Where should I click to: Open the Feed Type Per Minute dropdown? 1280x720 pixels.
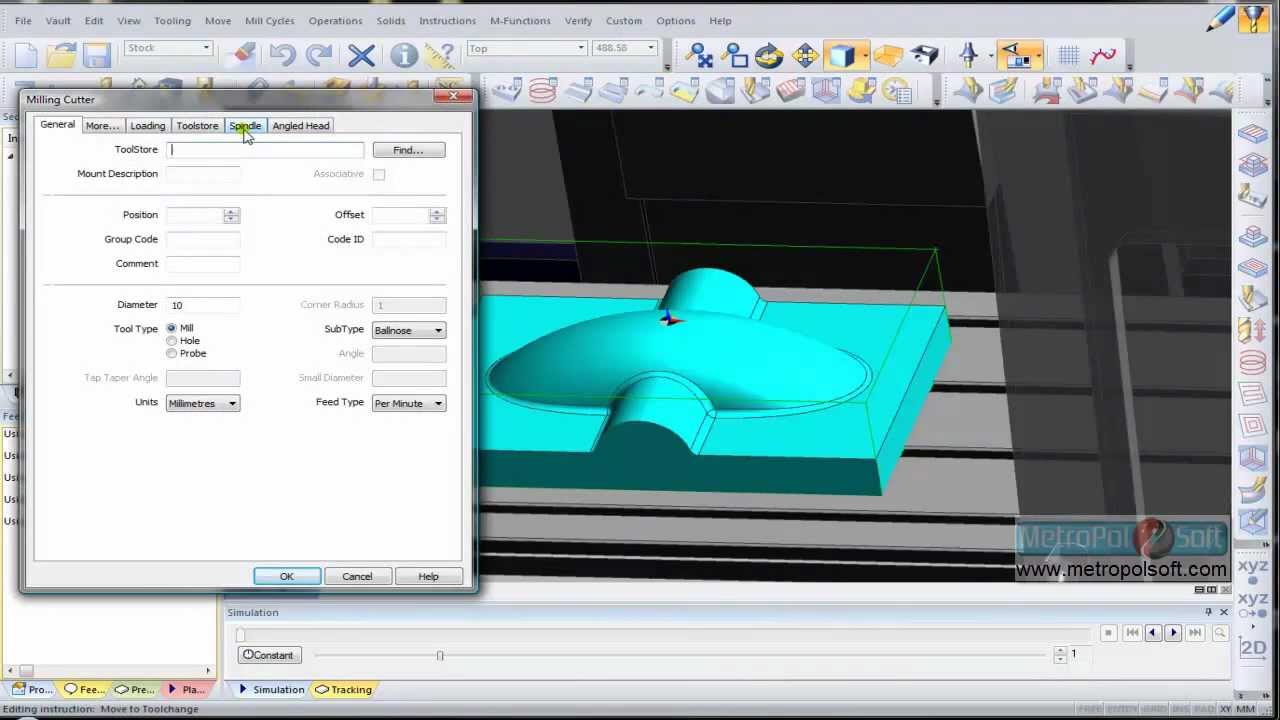point(409,403)
